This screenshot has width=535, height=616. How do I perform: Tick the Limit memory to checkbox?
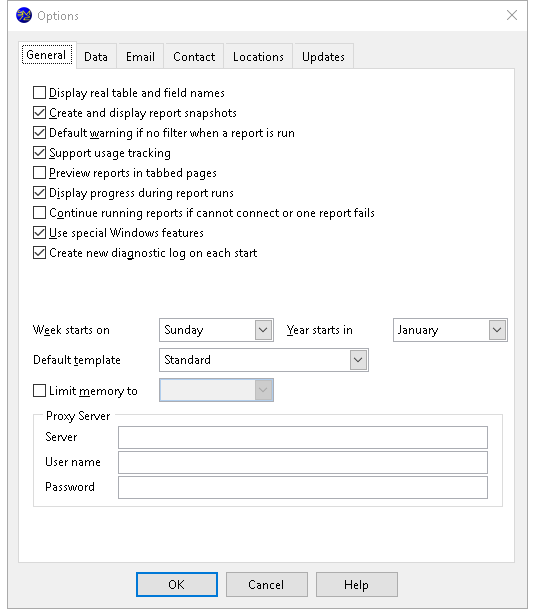[x=39, y=390]
